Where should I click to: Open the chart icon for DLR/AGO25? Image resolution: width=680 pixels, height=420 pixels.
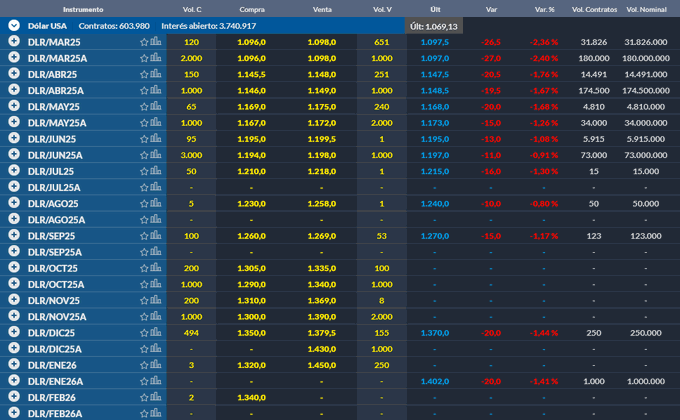156,203
